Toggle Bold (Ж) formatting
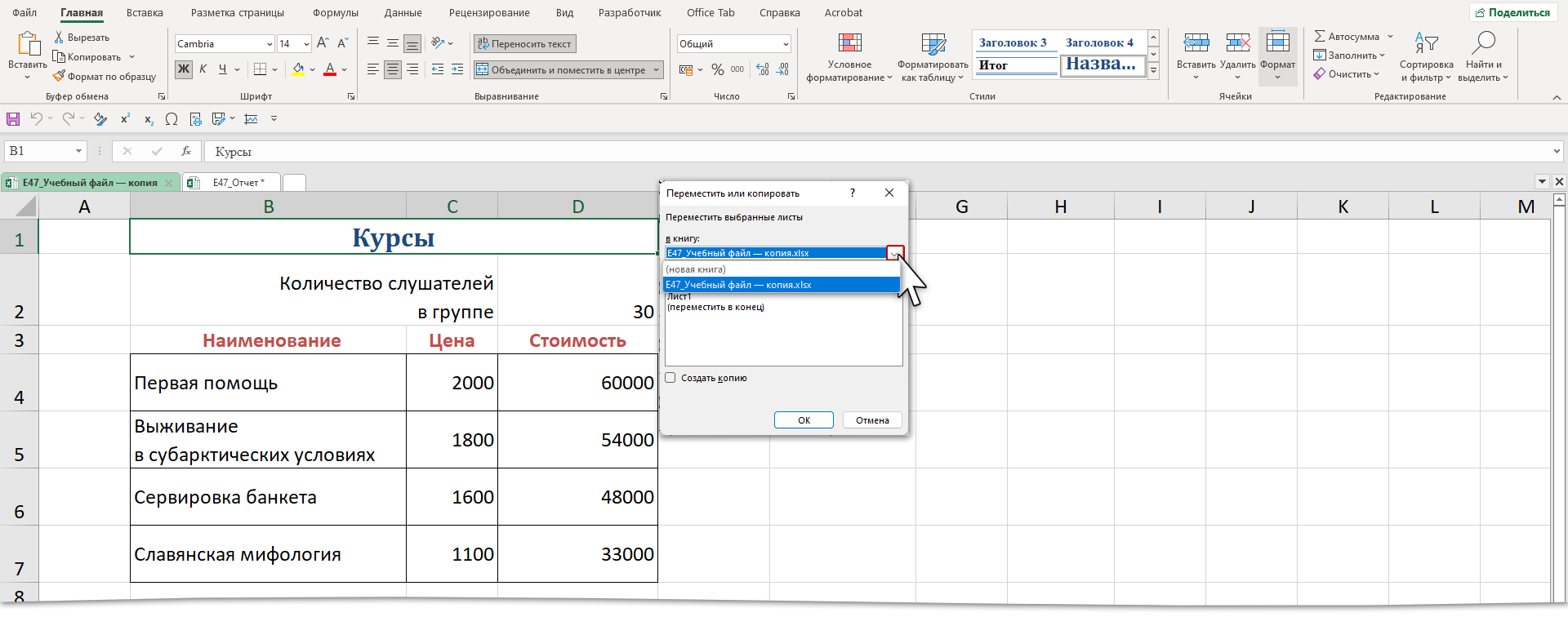The width and height of the screenshot is (1568, 617). (184, 69)
